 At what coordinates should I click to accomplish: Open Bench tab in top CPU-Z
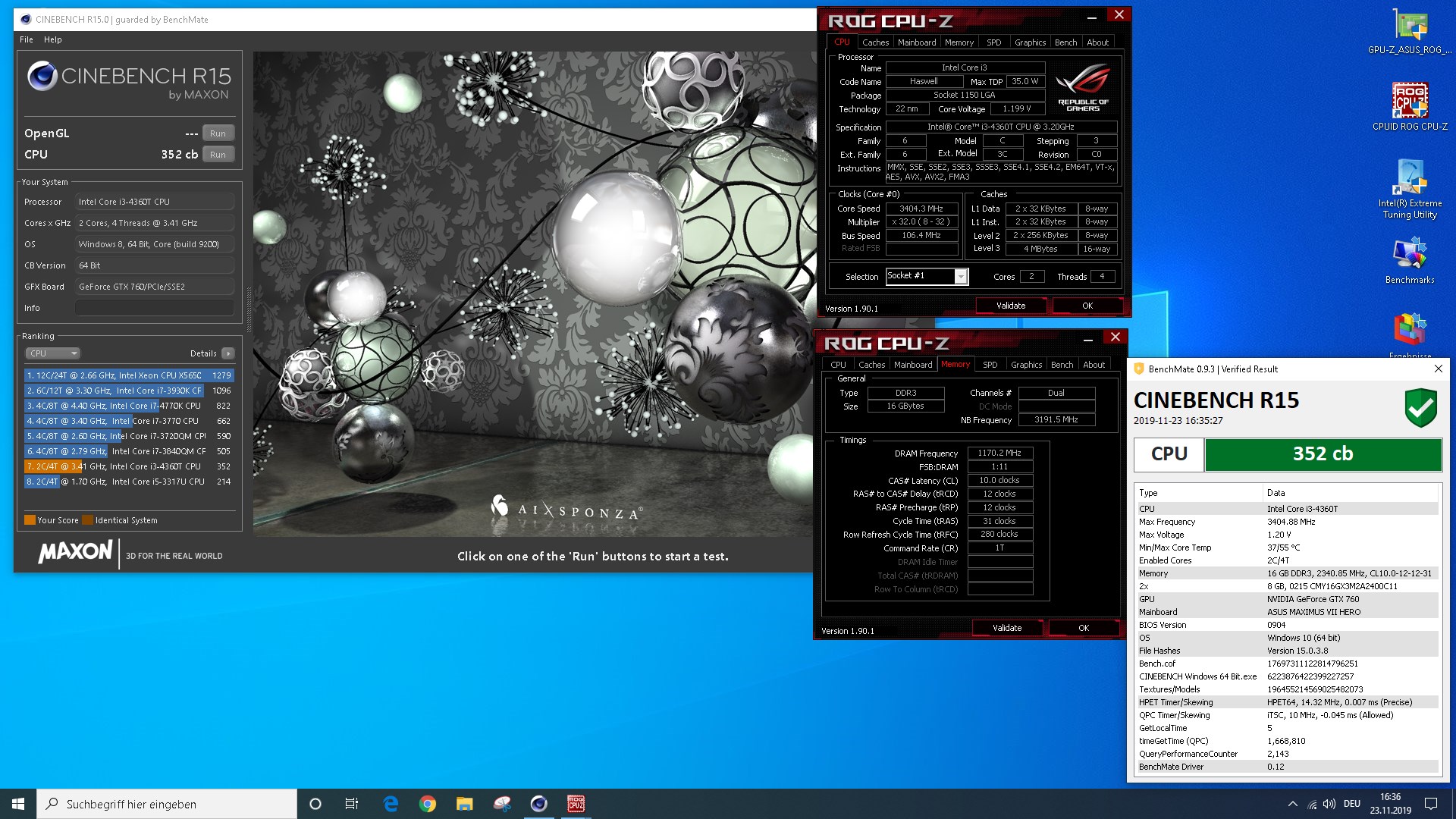tap(1065, 42)
